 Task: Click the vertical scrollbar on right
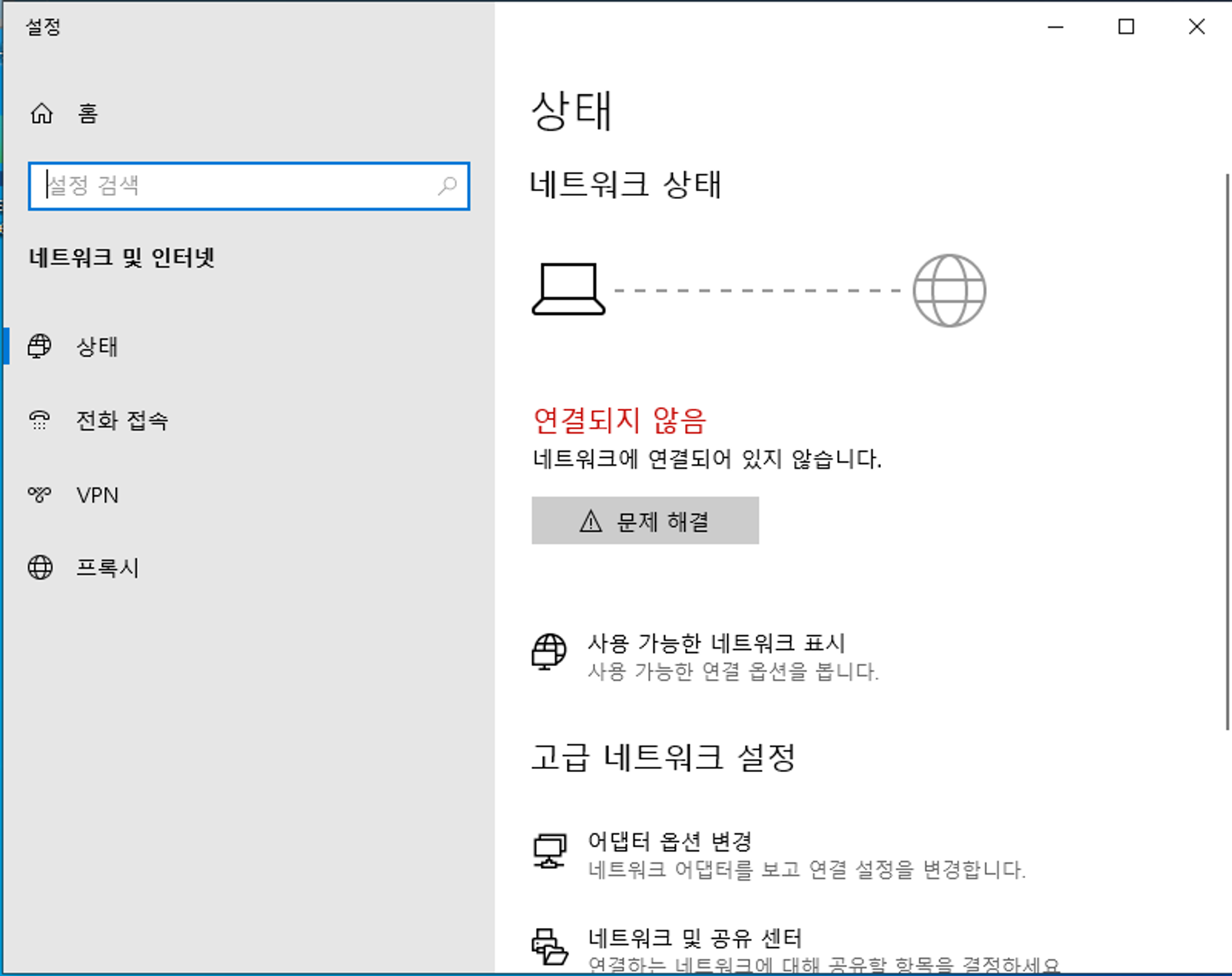coord(1227,452)
